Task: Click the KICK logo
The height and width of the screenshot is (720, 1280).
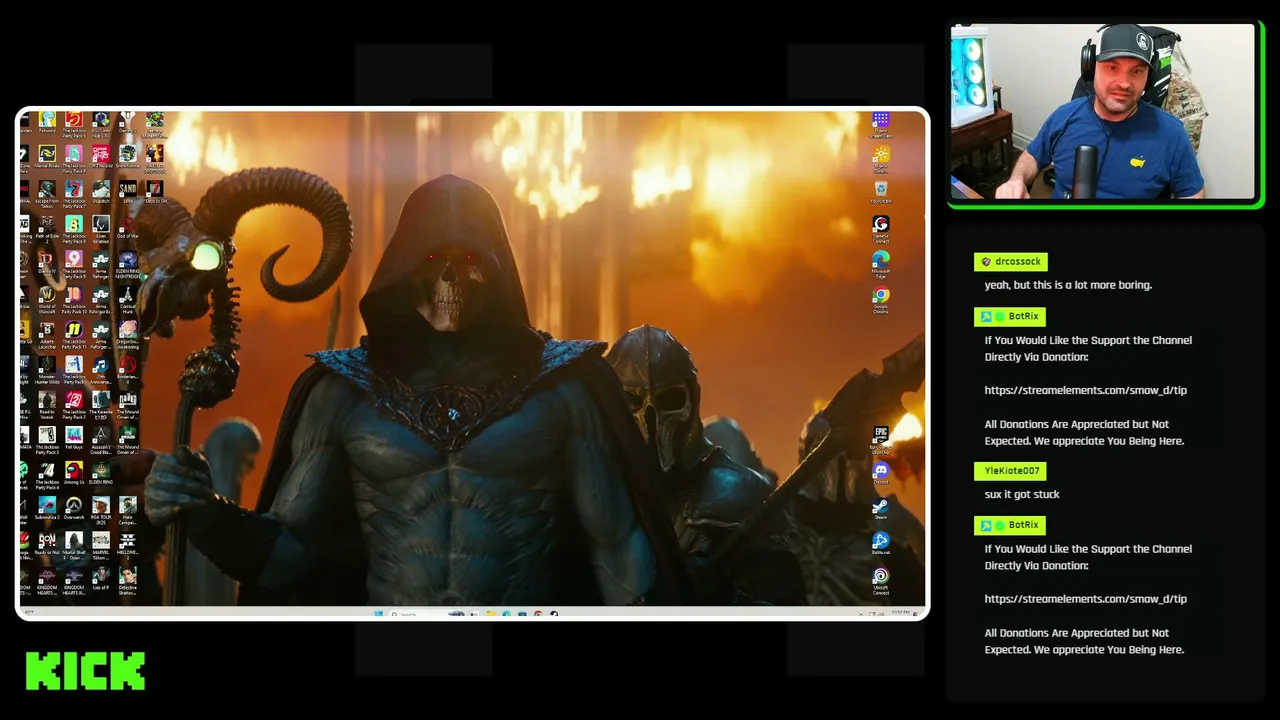Action: (x=85, y=671)
